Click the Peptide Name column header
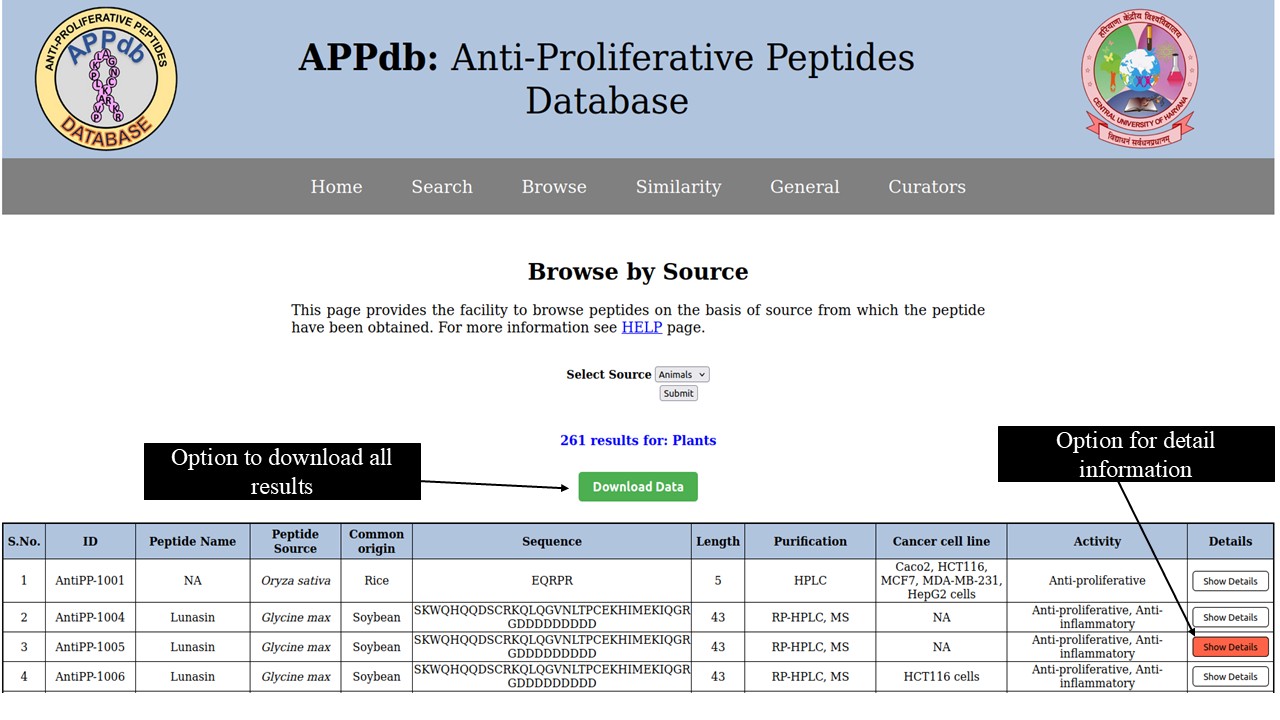The width and height of the screenshot is (1280, 720). point(193,541)
